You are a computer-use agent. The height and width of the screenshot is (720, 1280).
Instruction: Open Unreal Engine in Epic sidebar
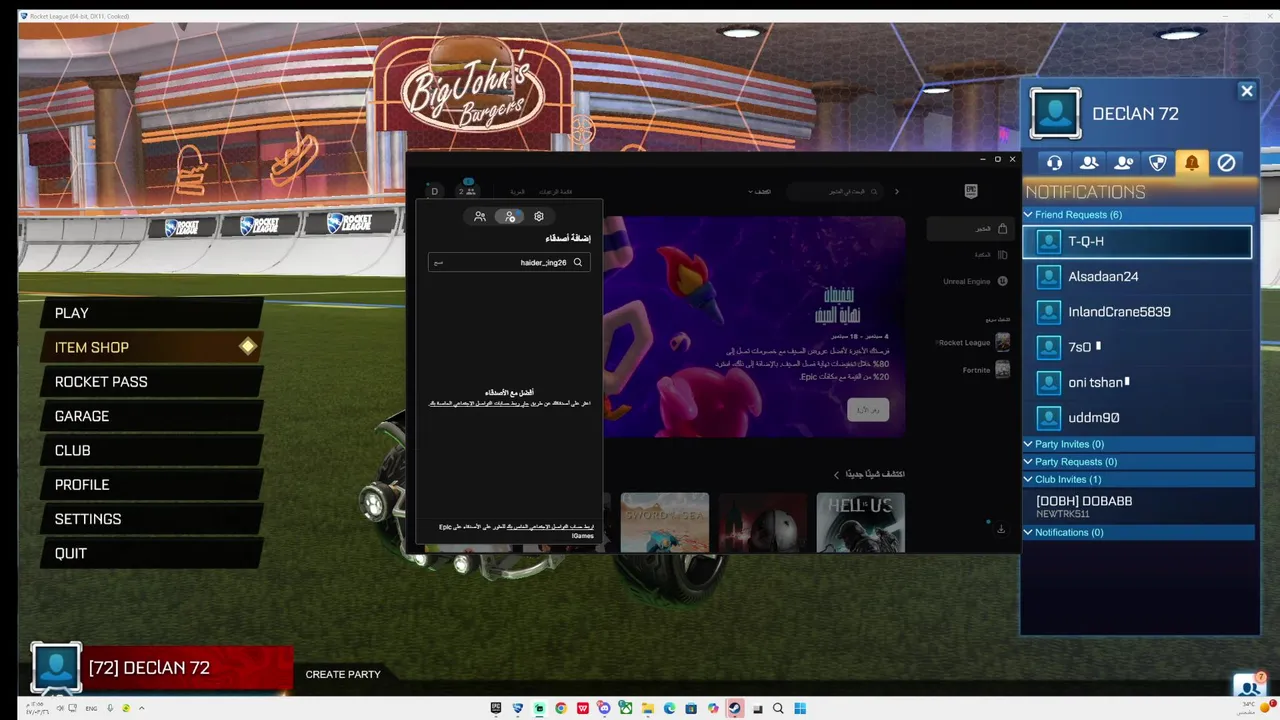tap(975, 282)
